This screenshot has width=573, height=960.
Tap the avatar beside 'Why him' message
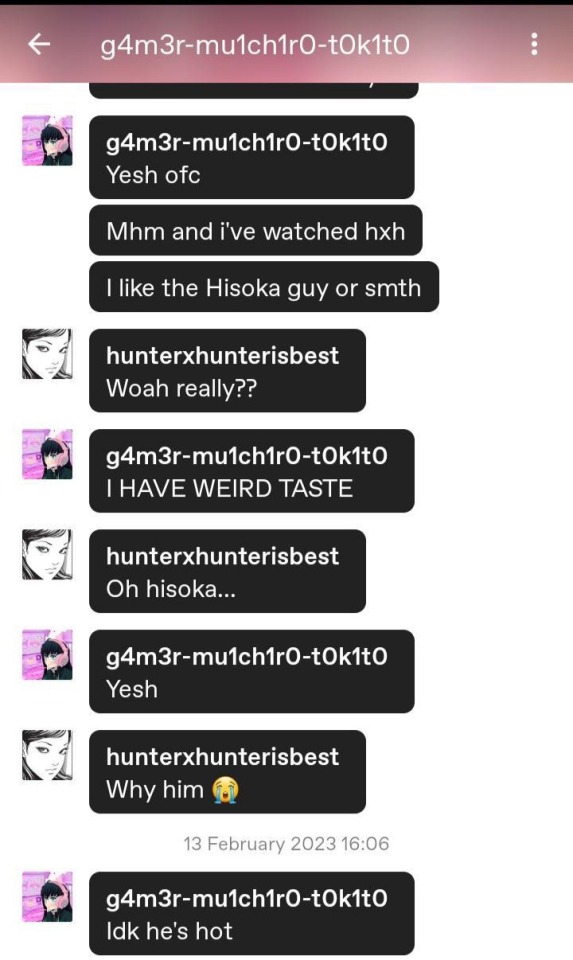47,755
